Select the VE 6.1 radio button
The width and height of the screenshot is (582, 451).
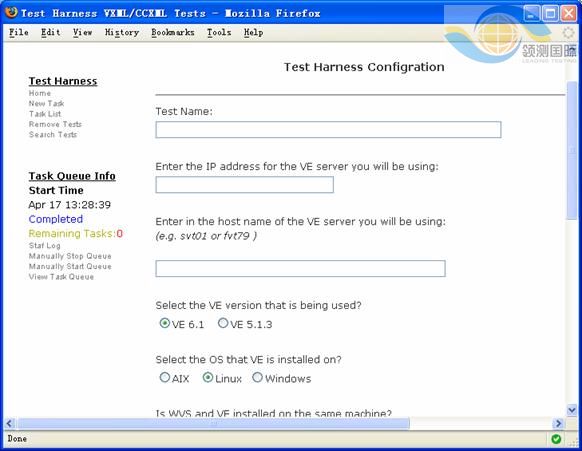coord(164,323)
